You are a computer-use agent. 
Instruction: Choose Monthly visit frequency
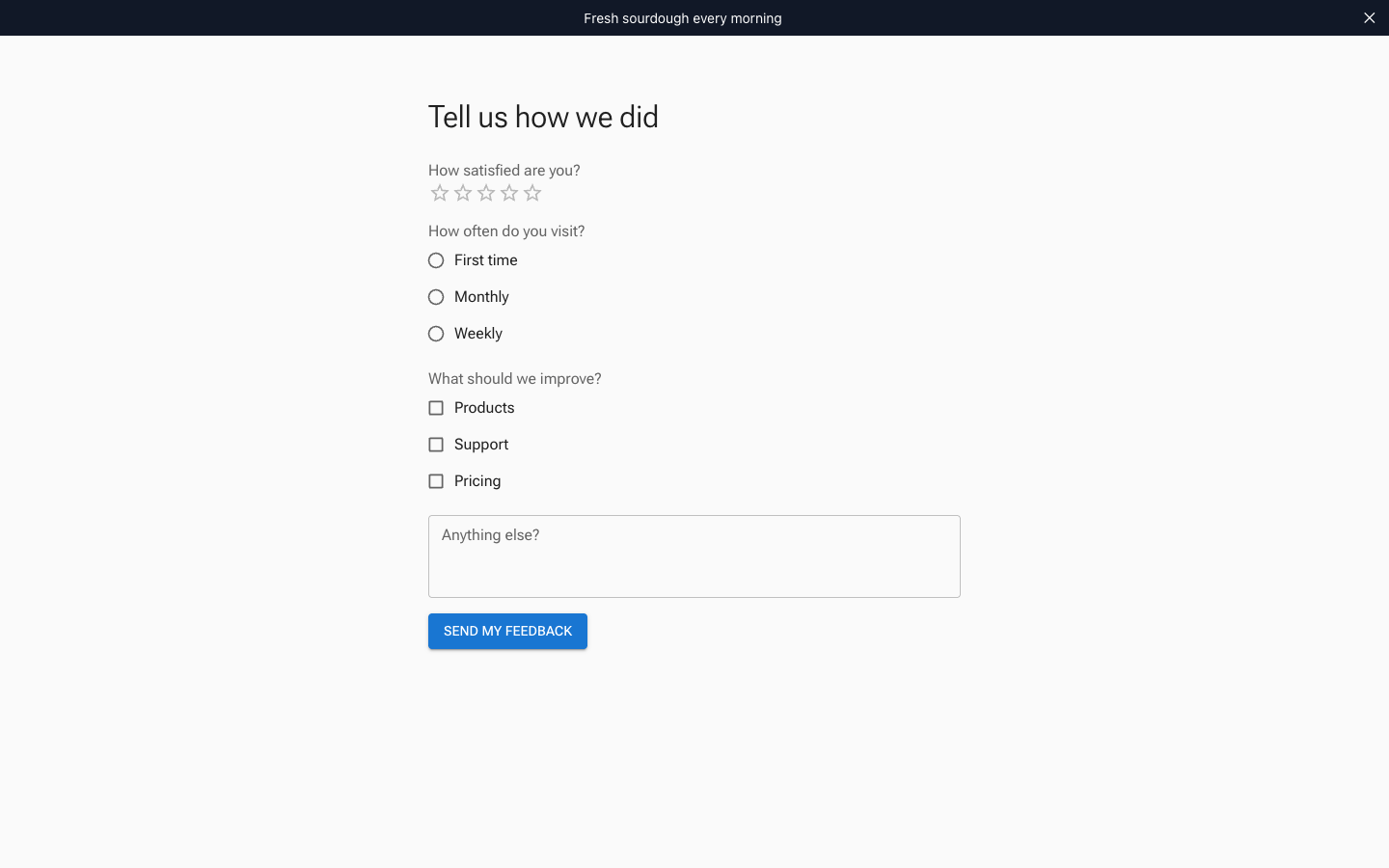pyautogui.click(x=436, y=297)
